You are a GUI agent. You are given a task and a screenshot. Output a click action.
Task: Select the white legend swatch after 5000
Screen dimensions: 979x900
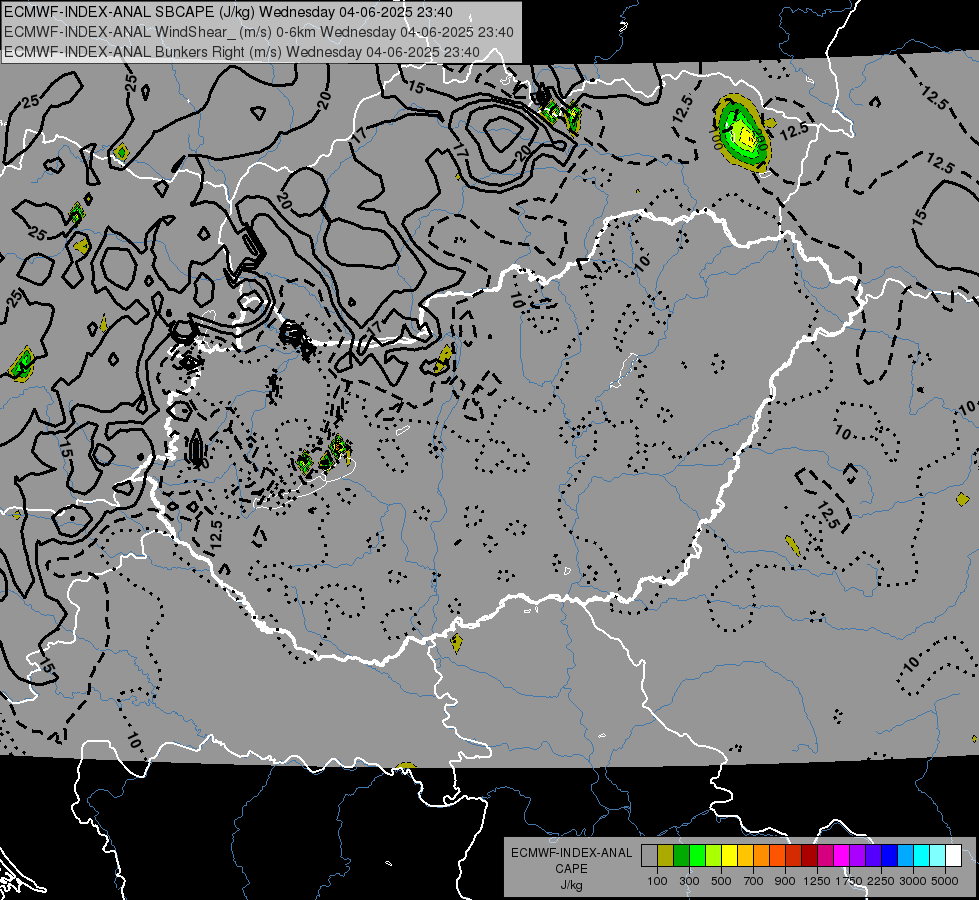pos(953,856)
